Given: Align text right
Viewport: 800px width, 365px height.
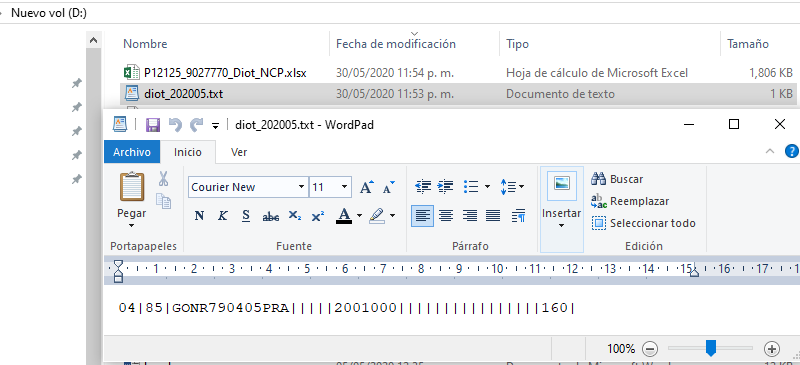Looking at the screenshot, I should pyautogui.click(x=469, y=216).
